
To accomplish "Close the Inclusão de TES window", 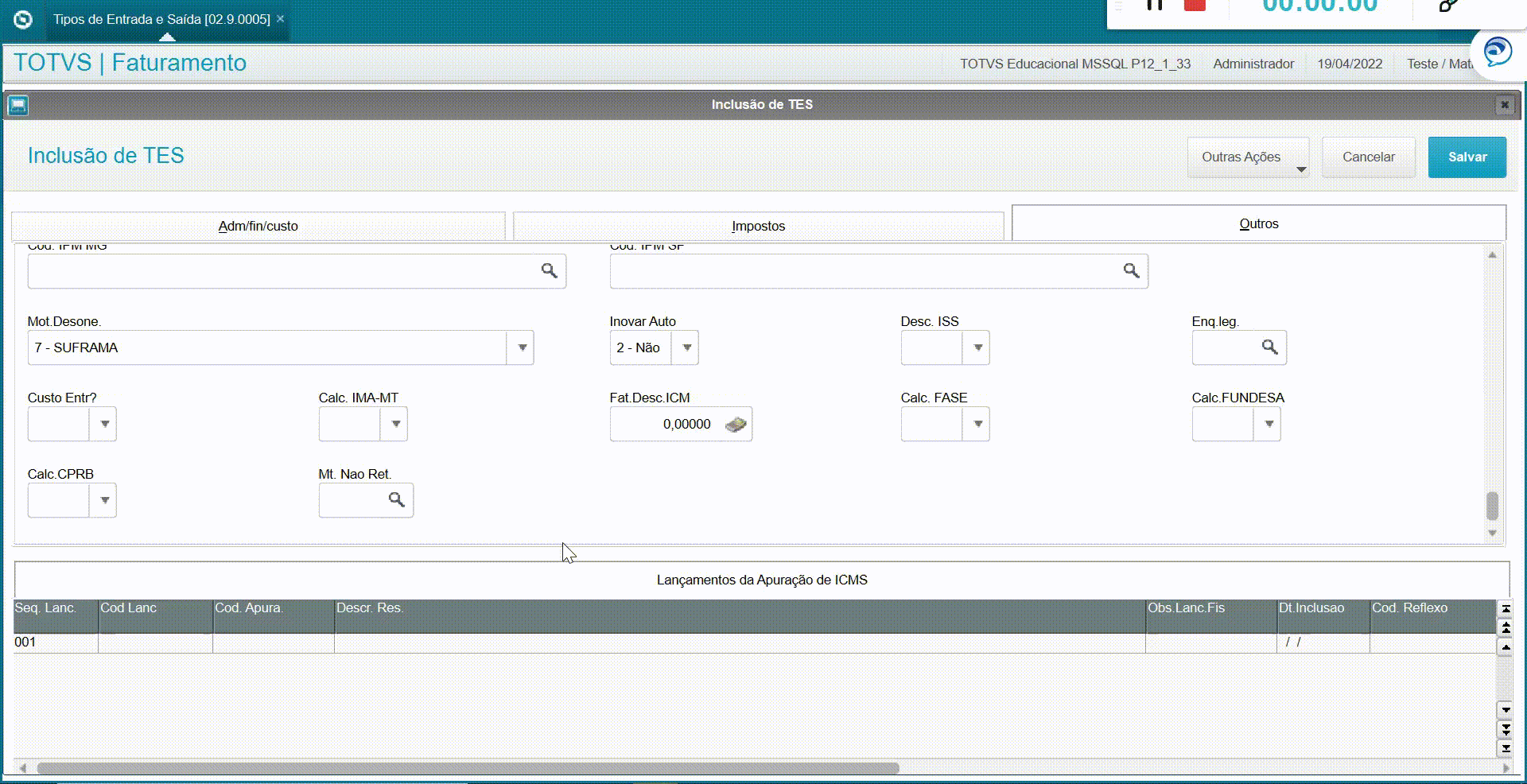I will 1504,104.
